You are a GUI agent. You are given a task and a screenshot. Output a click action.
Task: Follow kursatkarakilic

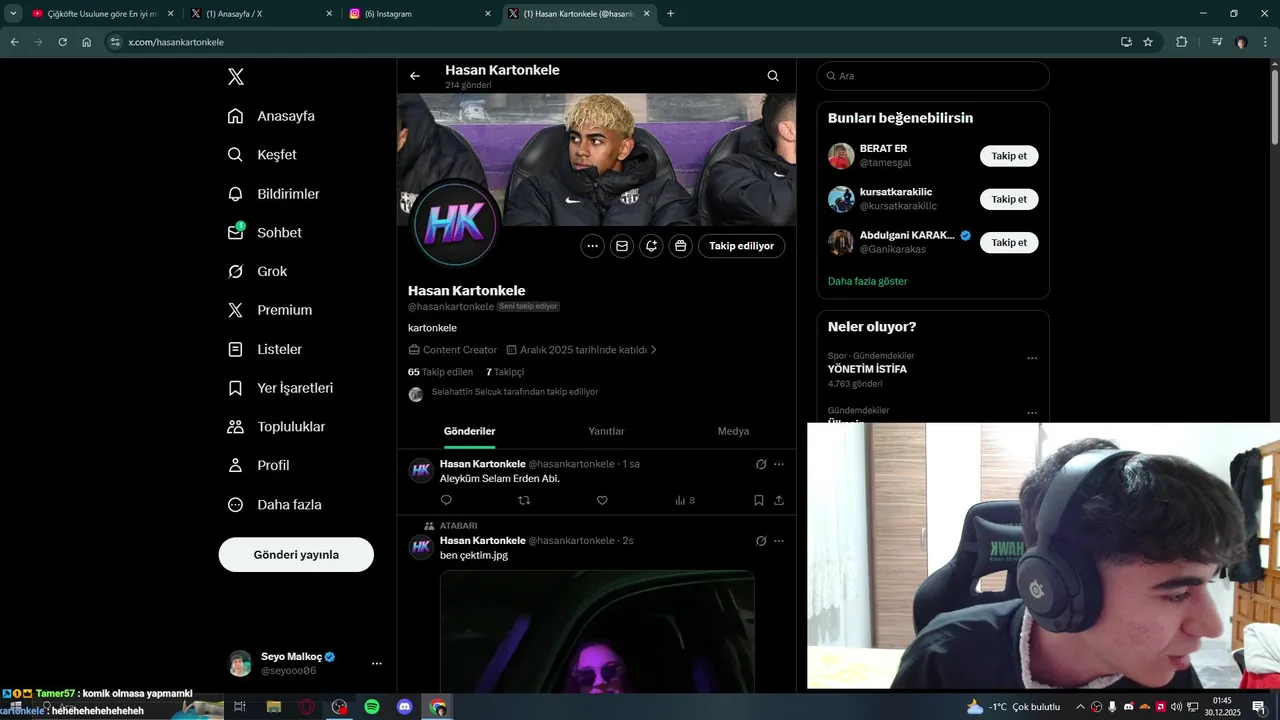(1009, 199)
